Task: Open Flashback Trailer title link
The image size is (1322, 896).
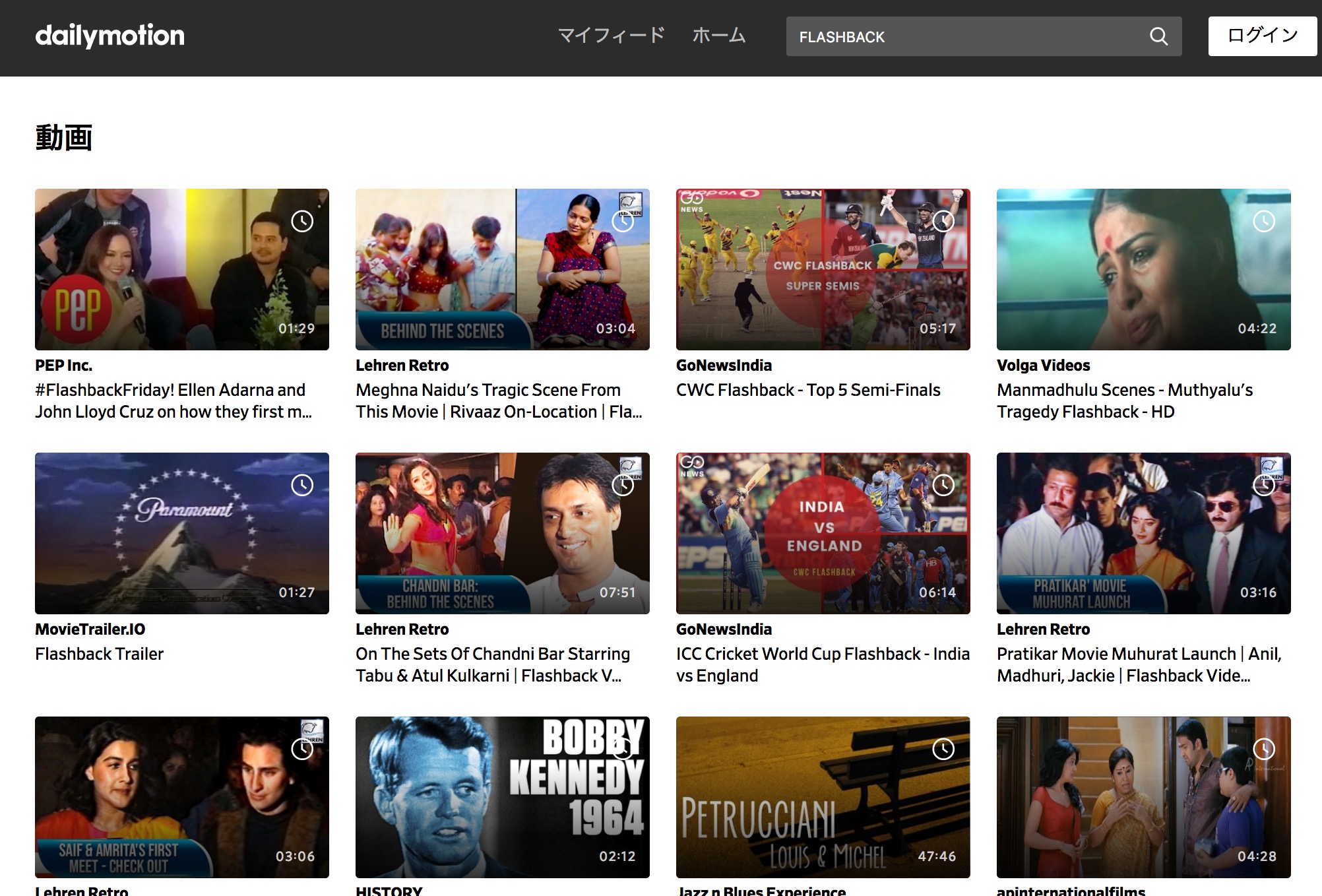Action: point(100,654)
